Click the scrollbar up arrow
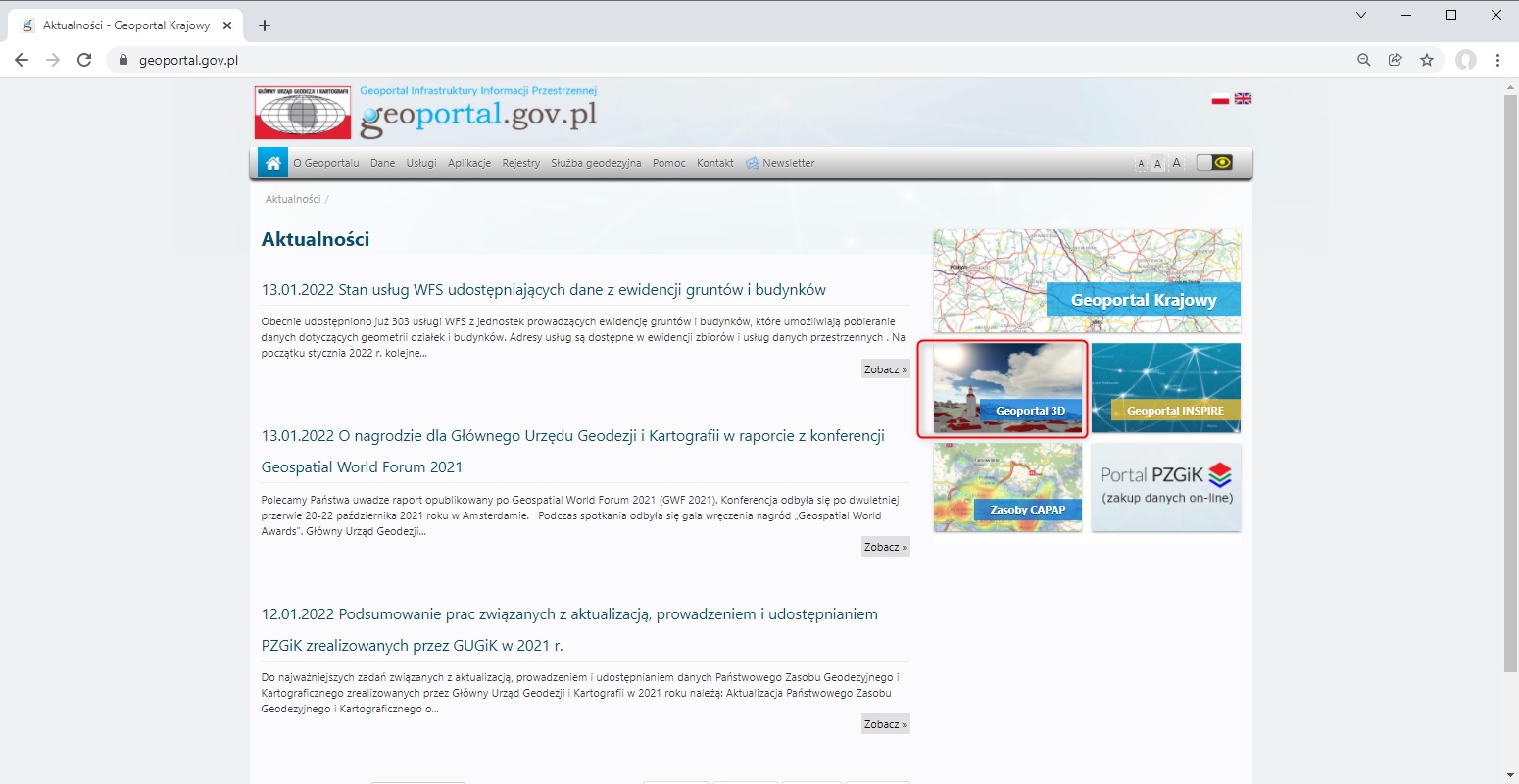The image size is (1519, 784). 1510,87
